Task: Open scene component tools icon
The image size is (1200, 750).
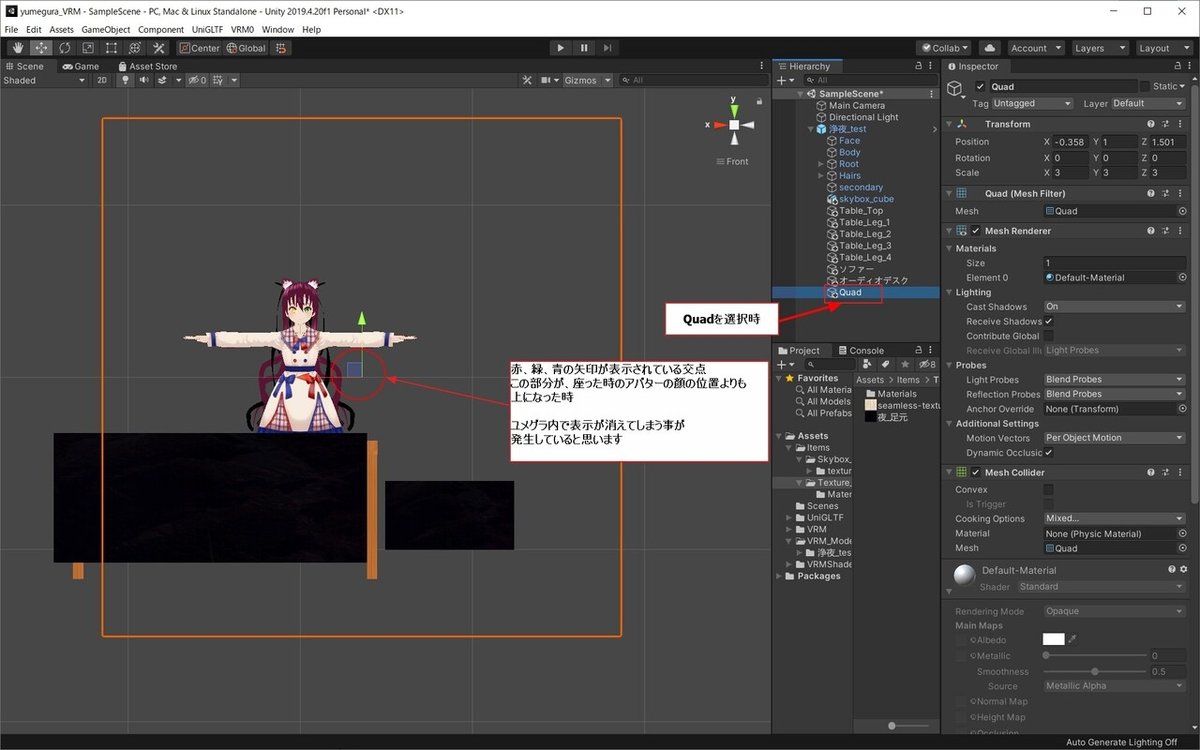Action: click(x=527, y=80)
